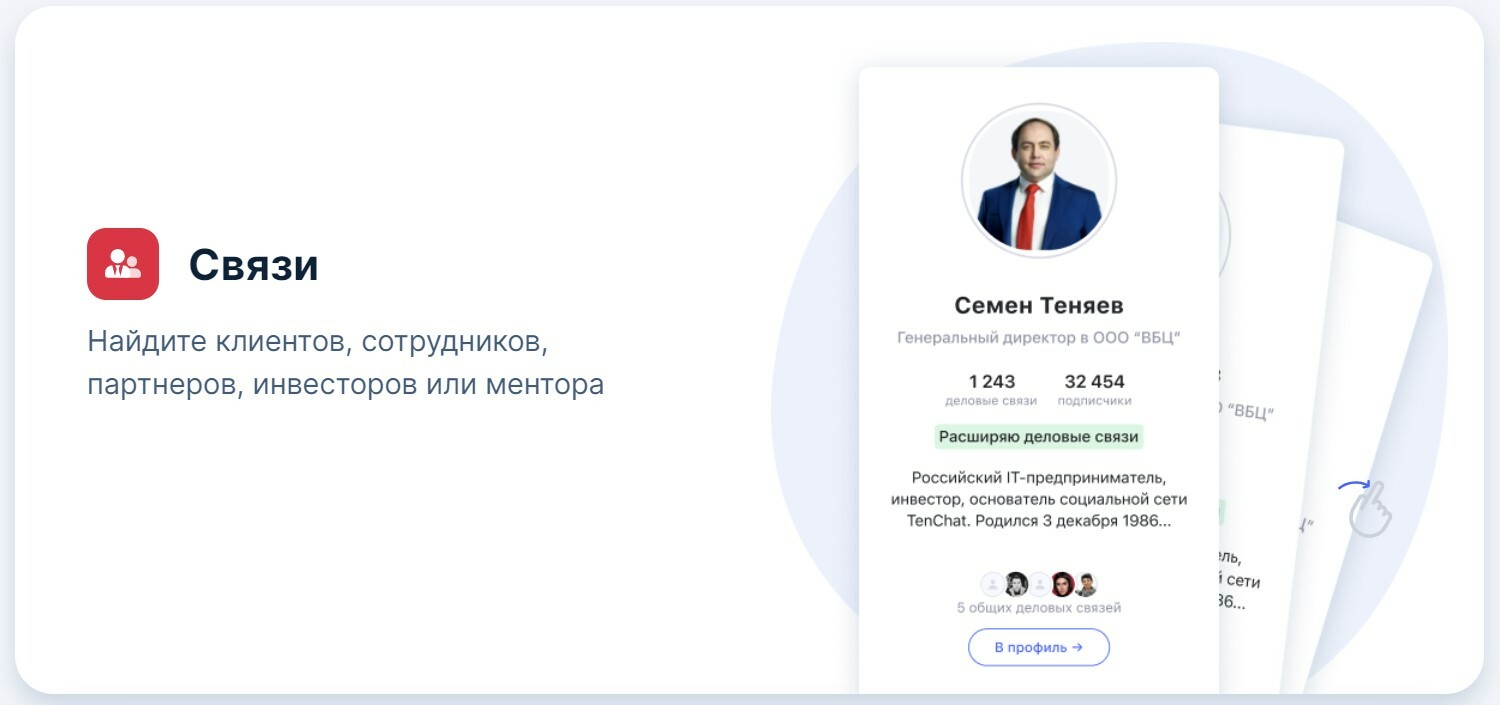Click the "Связи" heading
1500x705 pixels.
pyautogui.click(x=254, y=265)
